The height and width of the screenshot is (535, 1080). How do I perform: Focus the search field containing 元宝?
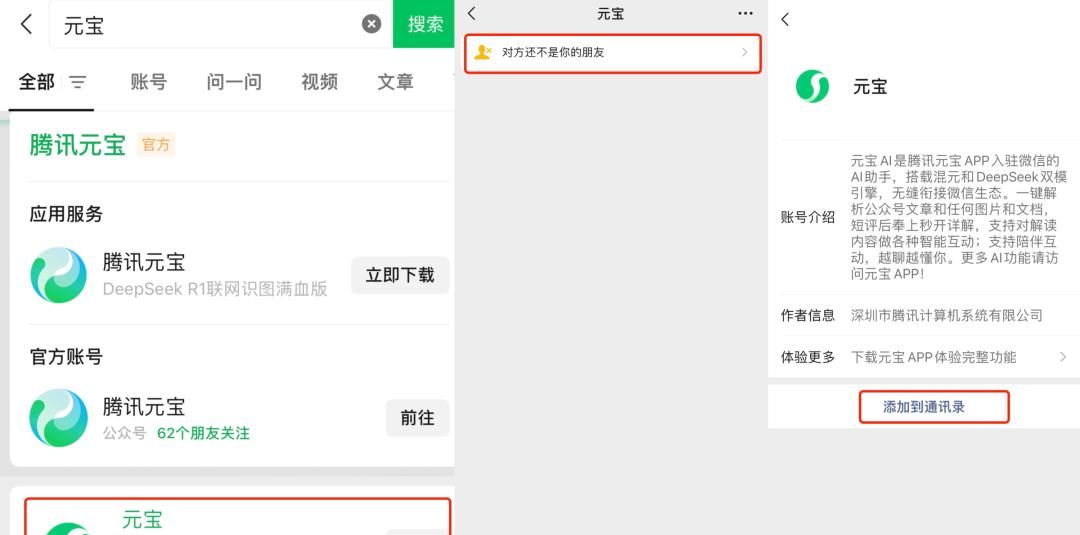pyautogui.click(x=220, y=25)
